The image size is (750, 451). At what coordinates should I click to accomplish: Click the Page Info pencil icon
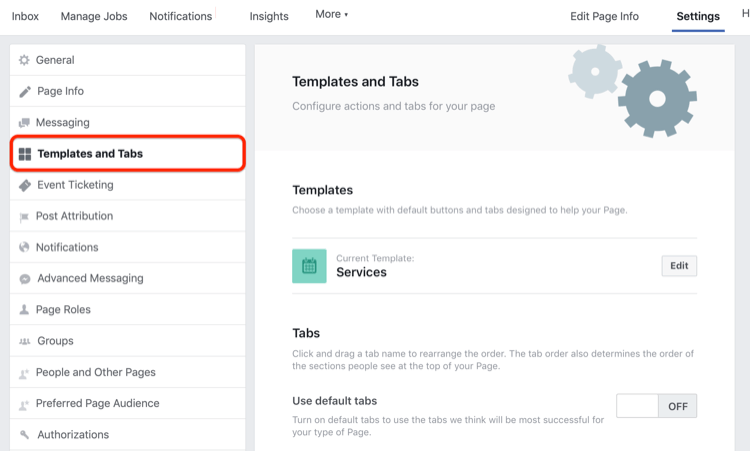[25, 91]
